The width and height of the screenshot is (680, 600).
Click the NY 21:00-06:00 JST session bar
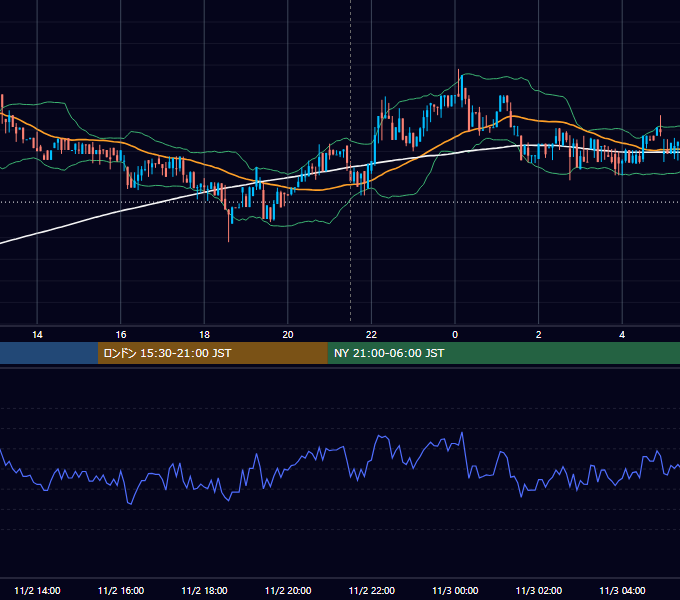point(503,353)
